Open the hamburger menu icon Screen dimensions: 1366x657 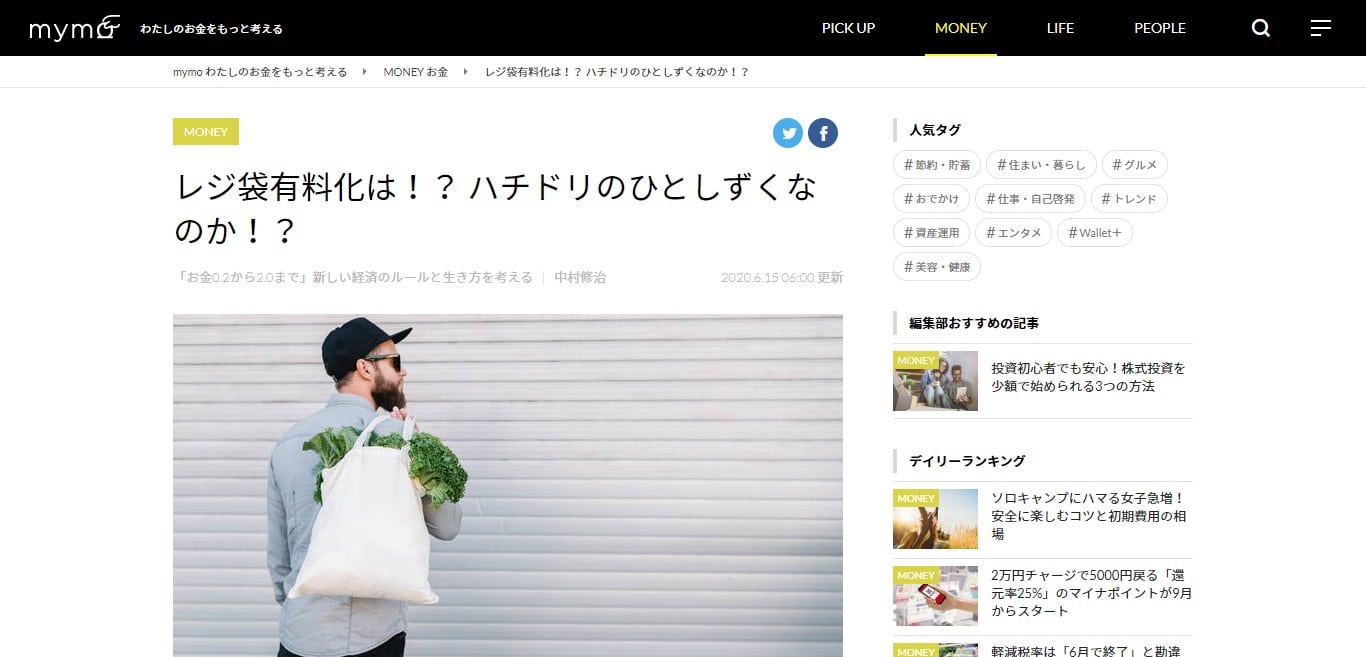click(1321, 28)
